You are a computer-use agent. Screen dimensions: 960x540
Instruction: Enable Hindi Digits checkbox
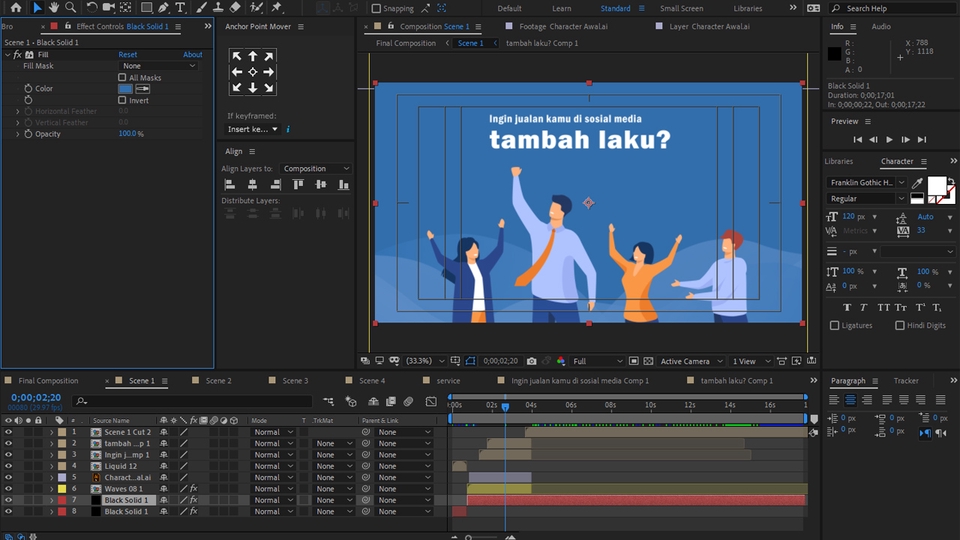(899, 326)
